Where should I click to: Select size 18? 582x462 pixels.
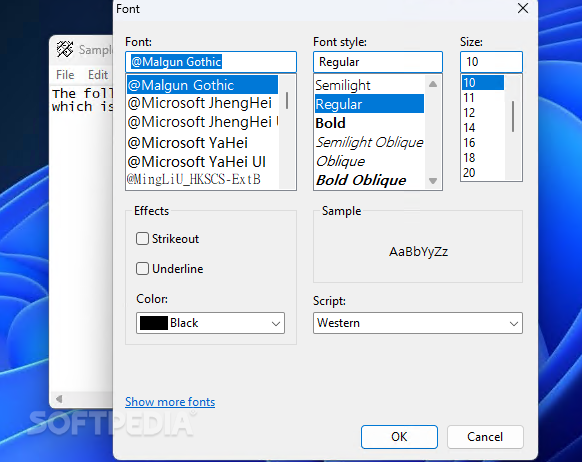[x=483, y=158]
